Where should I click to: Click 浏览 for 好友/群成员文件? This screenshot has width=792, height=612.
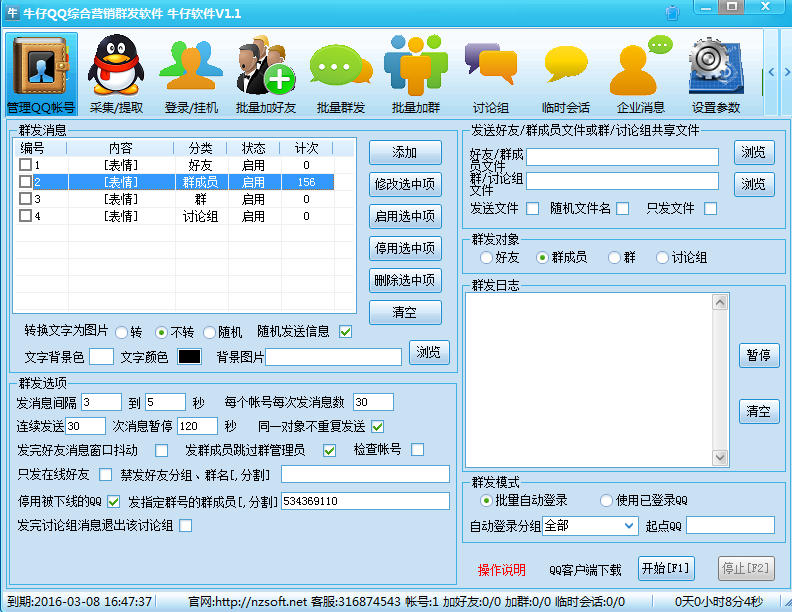754,152
